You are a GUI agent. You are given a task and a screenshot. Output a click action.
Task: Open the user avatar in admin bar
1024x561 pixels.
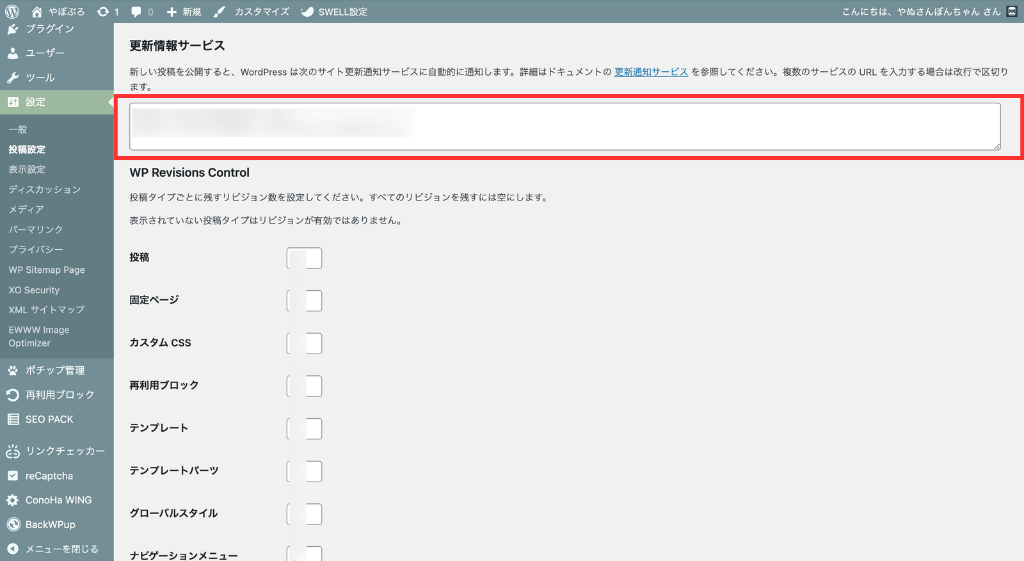[x=1012, y=12]
